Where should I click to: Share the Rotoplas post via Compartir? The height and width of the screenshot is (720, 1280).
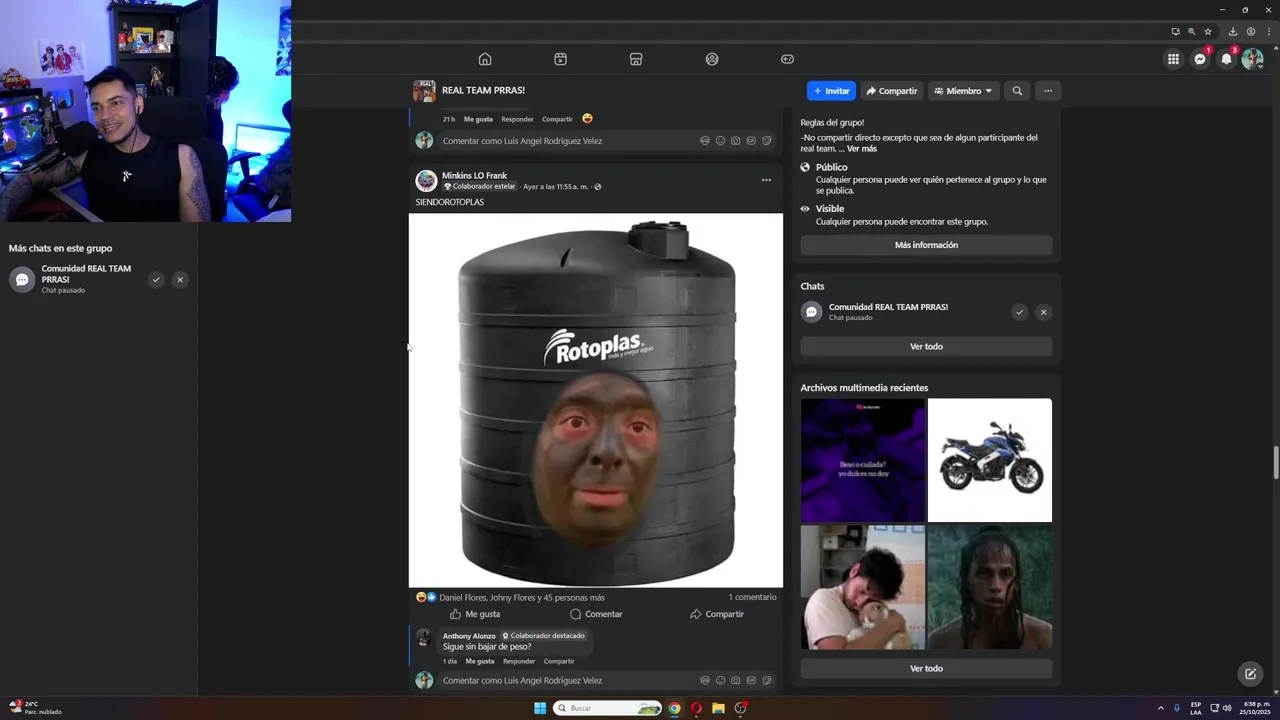(x=717, y=614)
